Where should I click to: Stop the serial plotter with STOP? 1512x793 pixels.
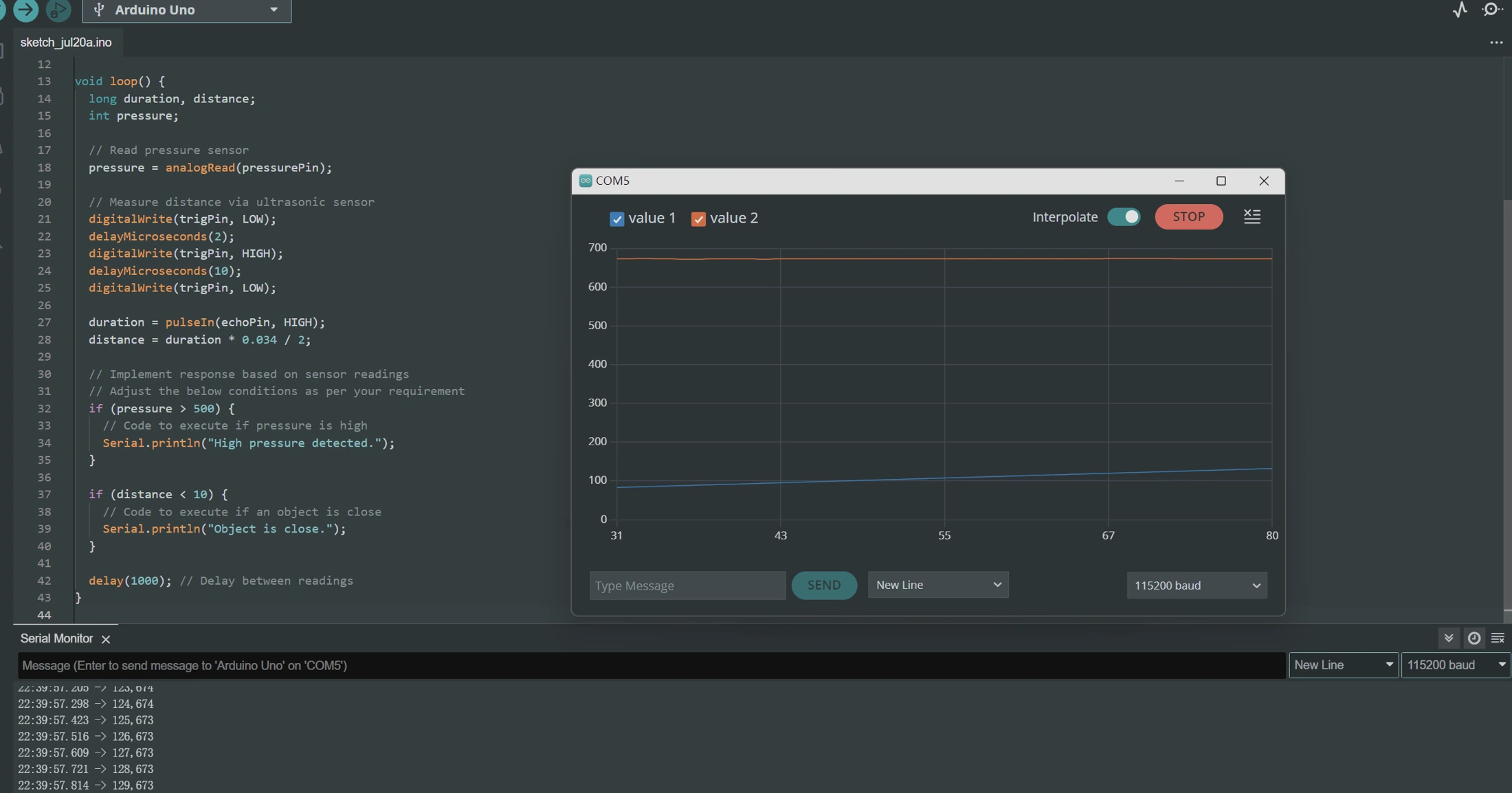[x=1188, y=217]
